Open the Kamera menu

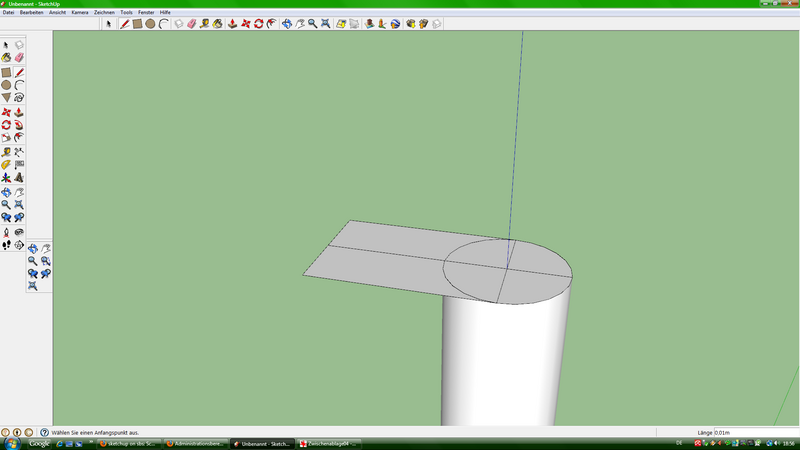(x=79, y=12)
